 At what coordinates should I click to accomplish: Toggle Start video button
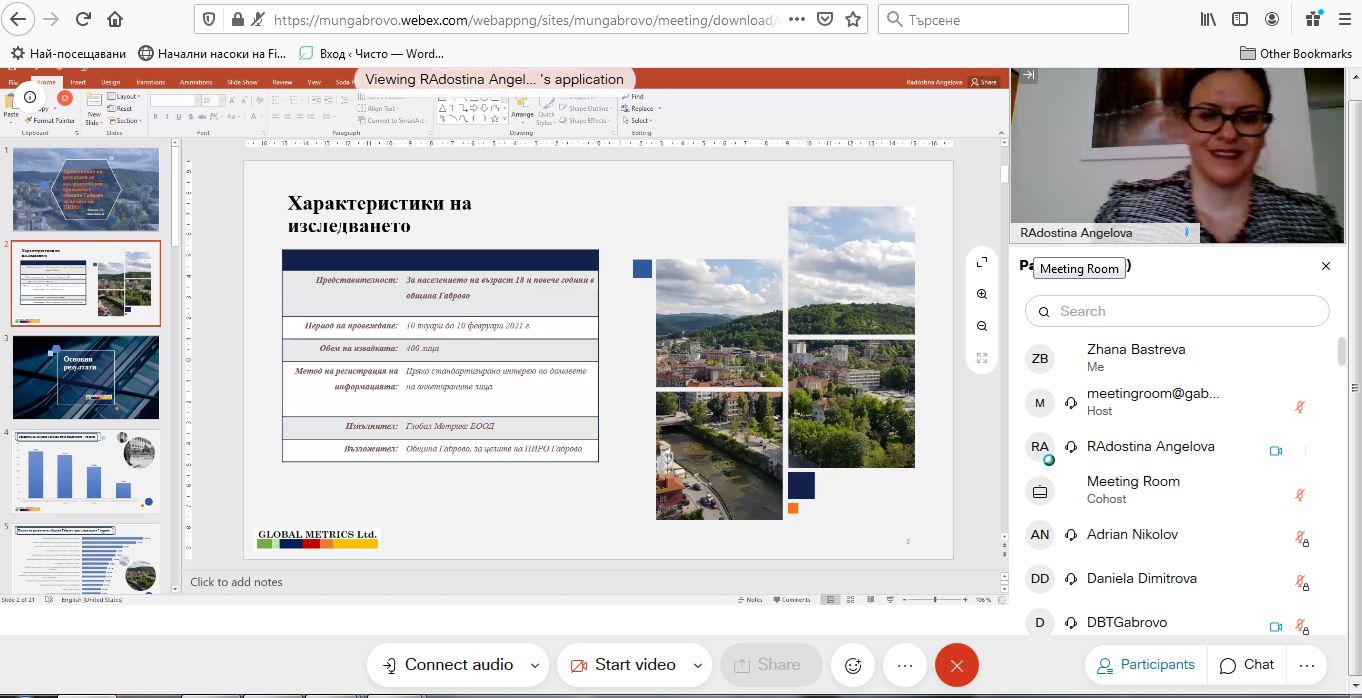coord(622,665)
